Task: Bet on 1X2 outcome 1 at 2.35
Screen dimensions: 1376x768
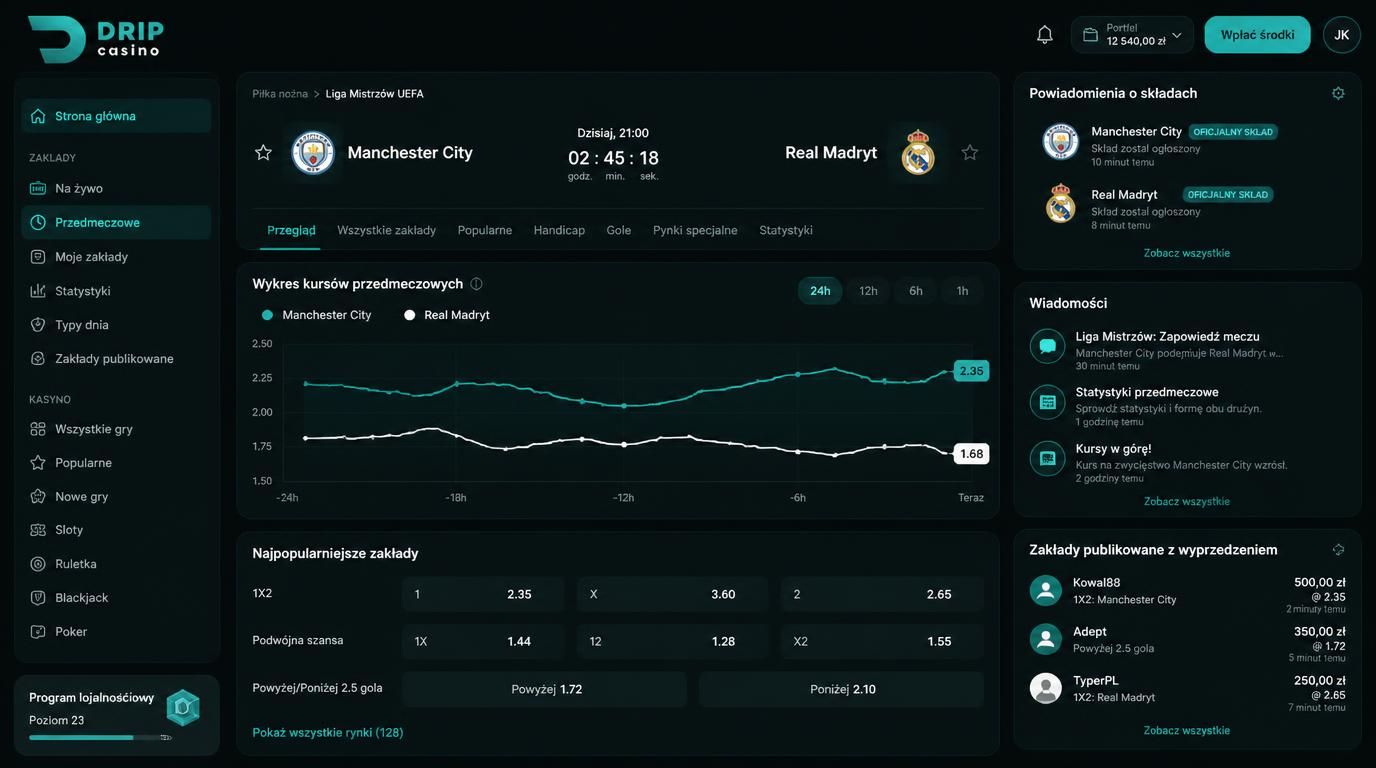Action: click(483, 594)
